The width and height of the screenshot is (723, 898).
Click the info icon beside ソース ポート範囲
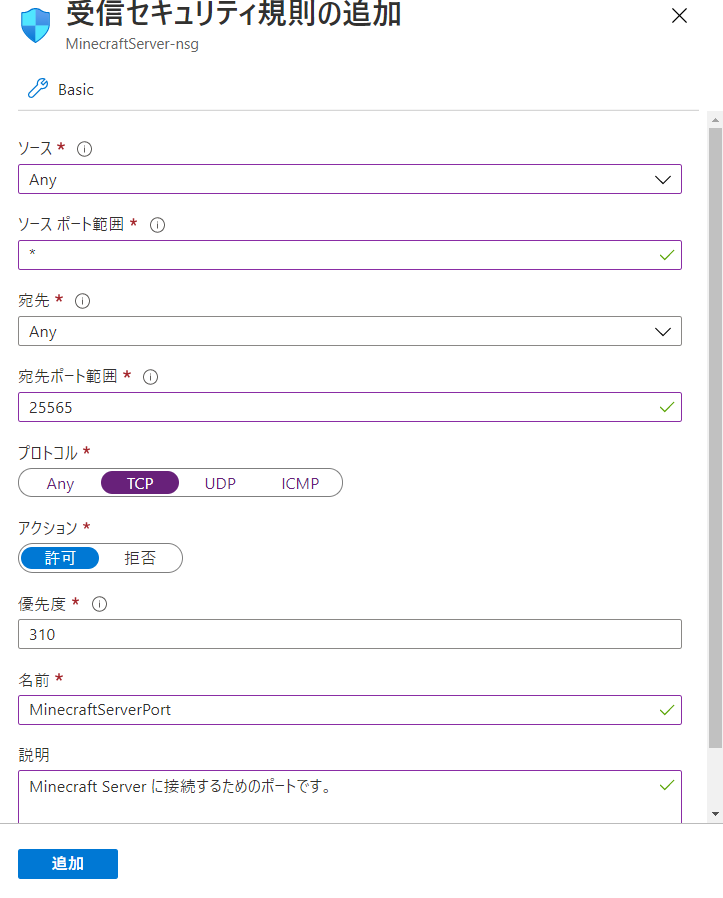pyautogui.click(x=157, y=225)
